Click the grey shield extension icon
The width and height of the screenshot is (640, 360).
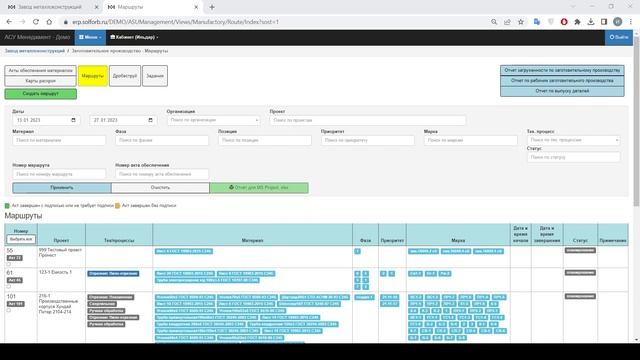point(551,22)
